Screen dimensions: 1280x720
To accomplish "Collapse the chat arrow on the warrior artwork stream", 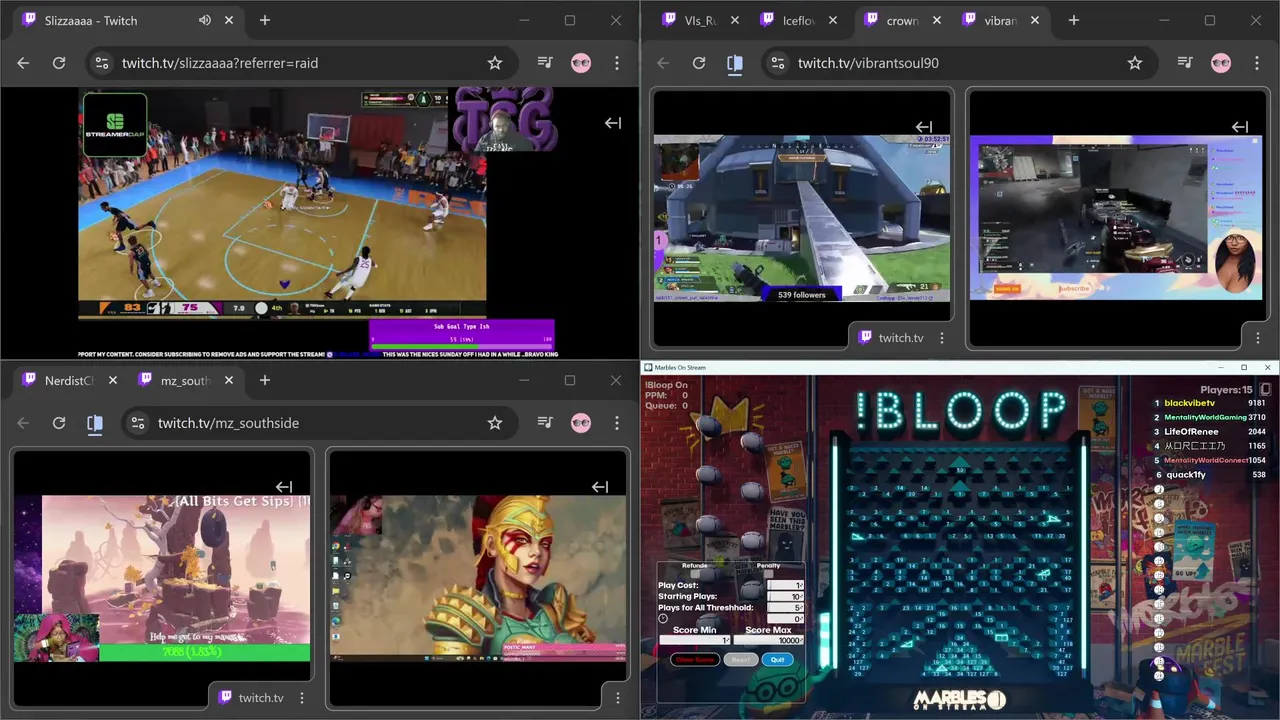I will point(600,487).
